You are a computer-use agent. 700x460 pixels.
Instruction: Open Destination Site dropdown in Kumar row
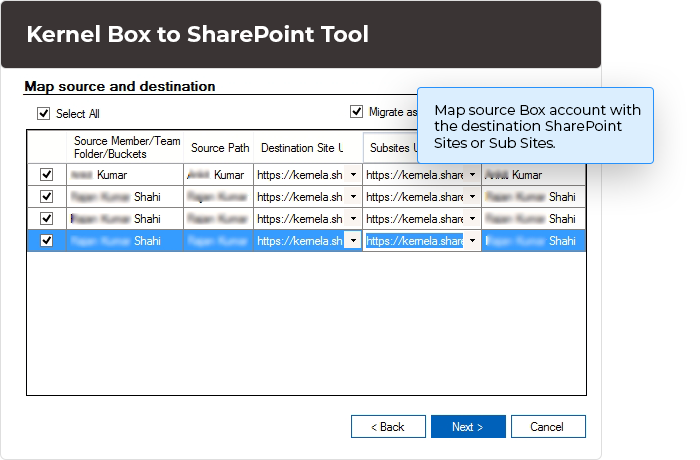(x=353, y=175)
